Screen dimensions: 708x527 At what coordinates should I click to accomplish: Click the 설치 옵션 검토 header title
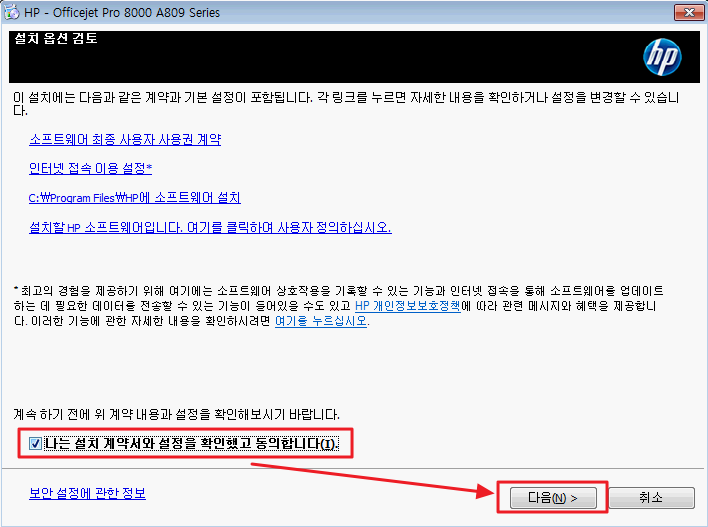coord(56,38)
